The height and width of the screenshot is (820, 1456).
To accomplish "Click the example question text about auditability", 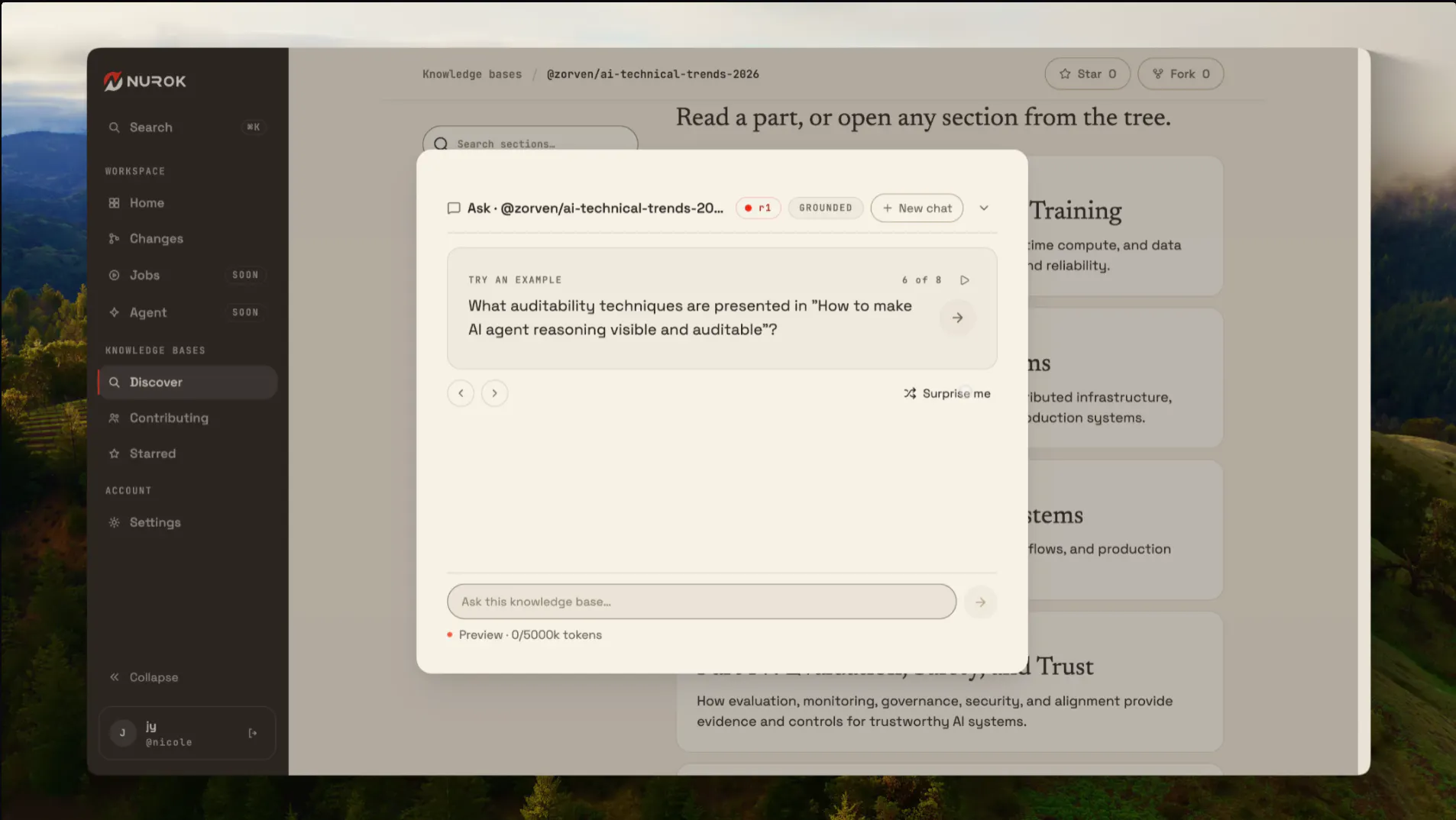I will pos(690,318).
